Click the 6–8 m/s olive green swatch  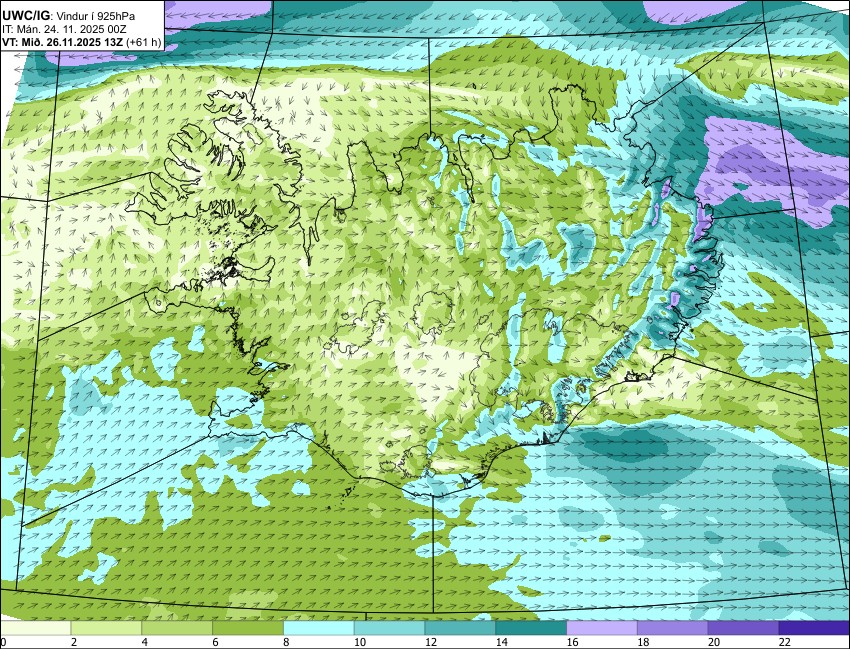click(248, 628)
